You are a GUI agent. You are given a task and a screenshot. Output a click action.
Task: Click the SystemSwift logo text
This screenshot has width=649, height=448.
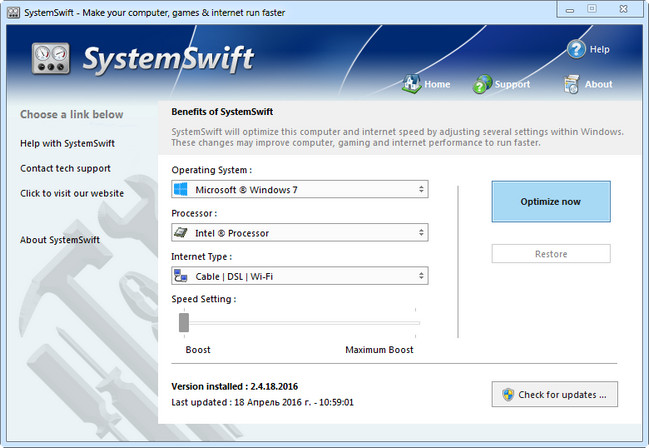168,59
